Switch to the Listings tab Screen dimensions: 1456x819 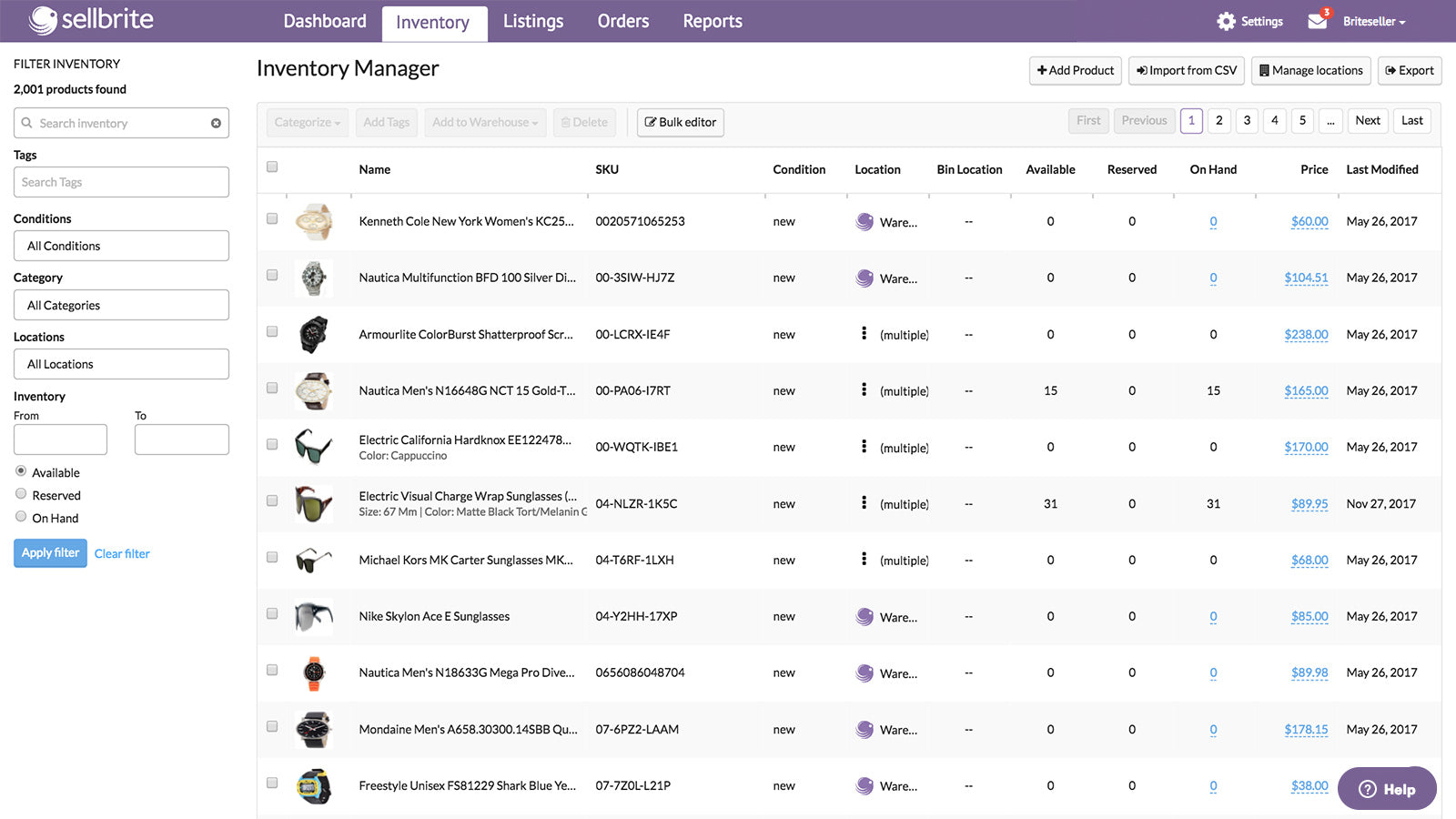tap(533, 21)
